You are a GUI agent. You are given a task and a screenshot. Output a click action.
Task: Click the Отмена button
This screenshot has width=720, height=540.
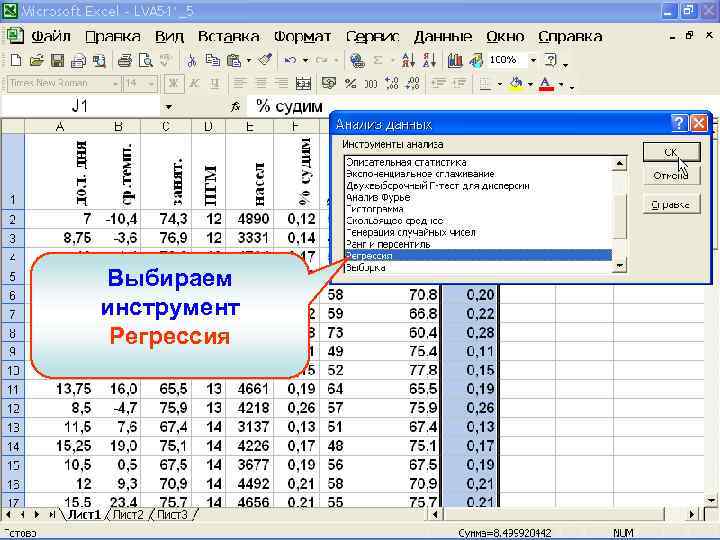[x=671, y=176]
